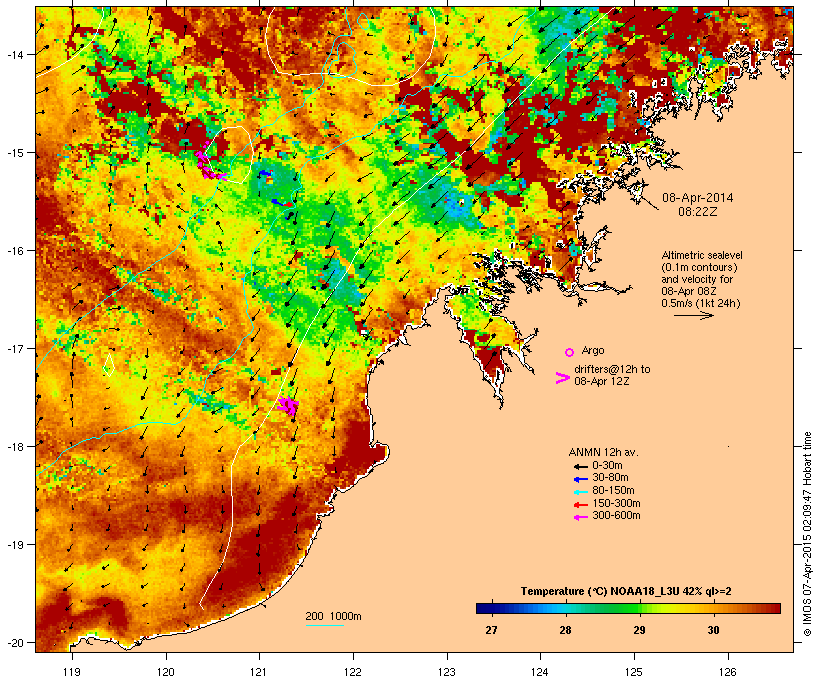Click the magenta 300-600m legend arrow
Image resolution: width=820 pixels, height=680 pixels.
pyautogui.click(x=580, y=517)
